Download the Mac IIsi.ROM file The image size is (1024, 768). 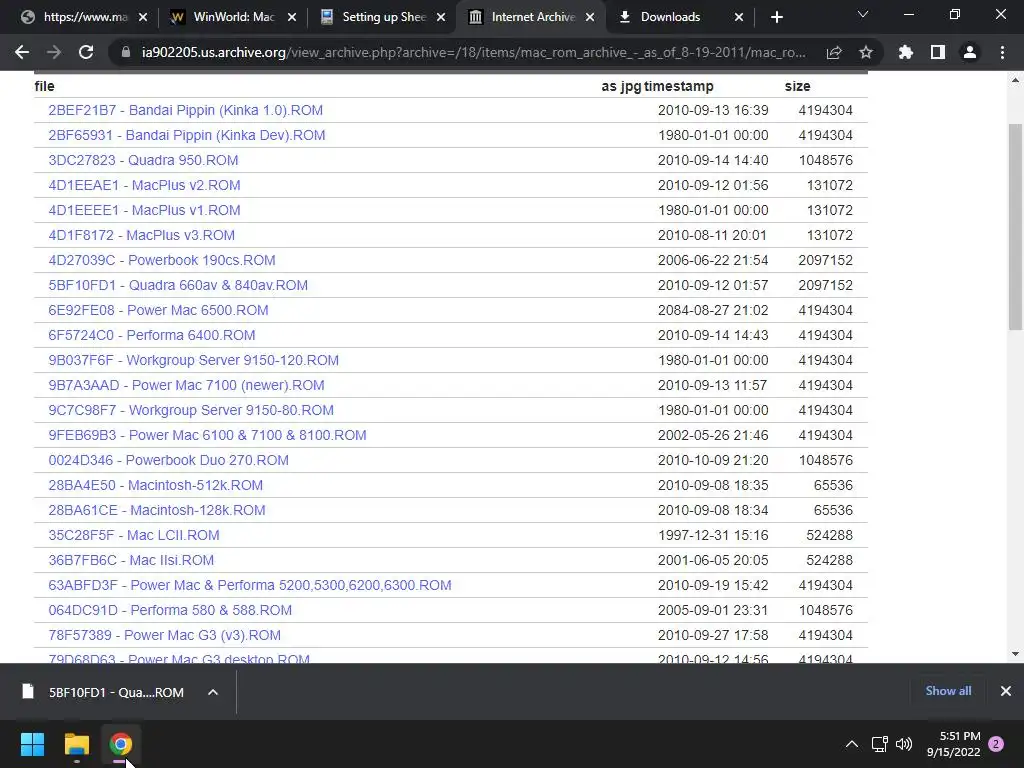(131, 560)
